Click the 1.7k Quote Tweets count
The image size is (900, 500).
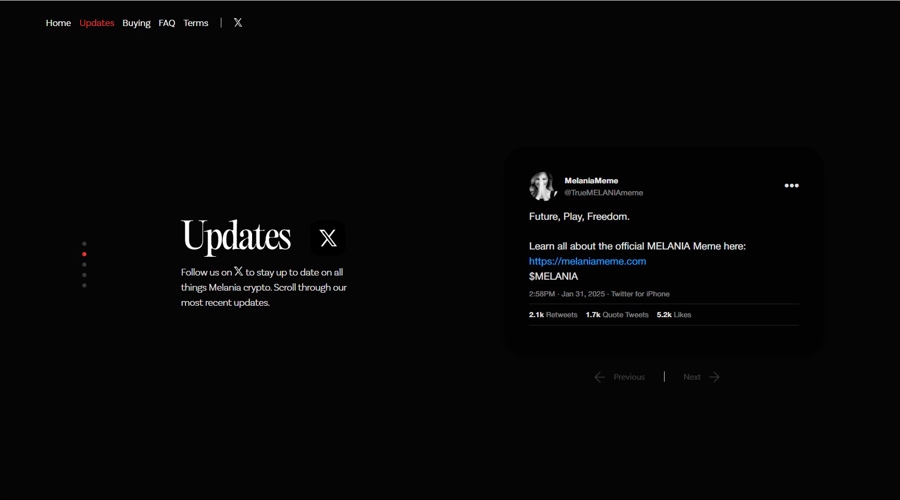point(617,315)
